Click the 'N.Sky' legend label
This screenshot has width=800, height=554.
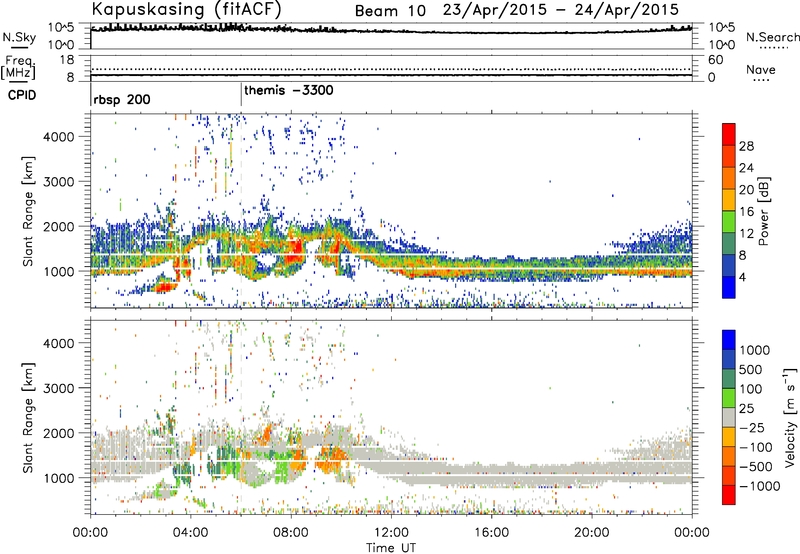coord(19,37)
